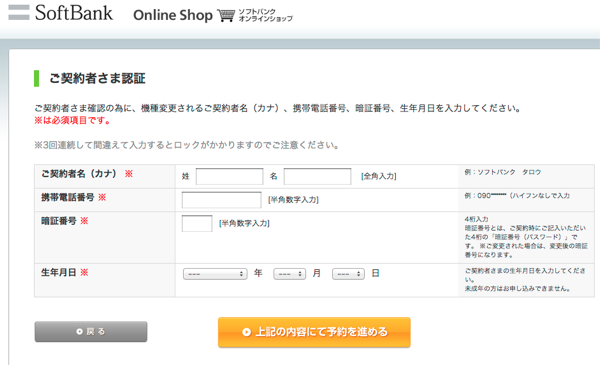
Task: Click the 例:ソフトバンク タロウ example text
Action: pos(503,172)
